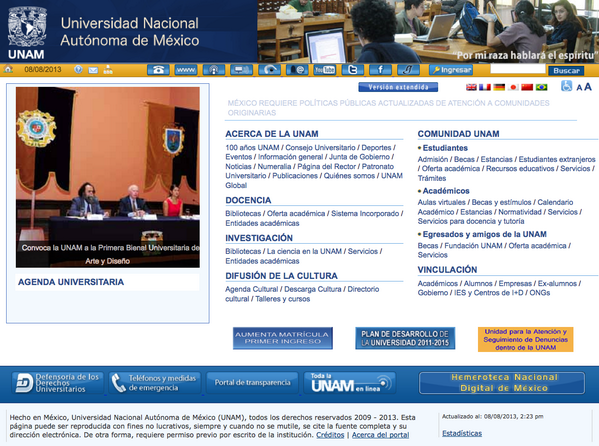Image resolution: width=599 pixels, height=446 pixels.
Task: Open Estudiantes extranjeros link
Action: coord(557,159)
